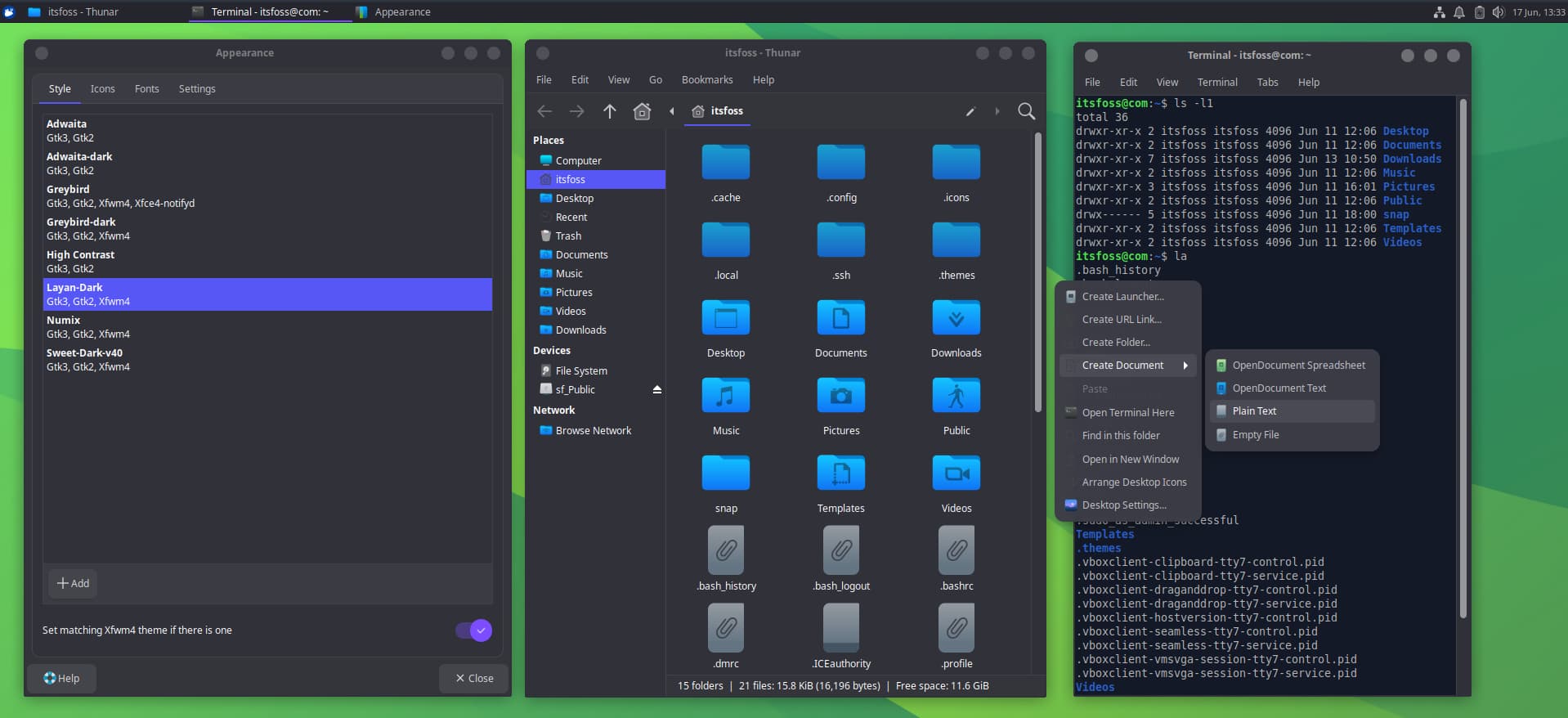
Task: Go back in Thunar navigation
Action: 545,111
